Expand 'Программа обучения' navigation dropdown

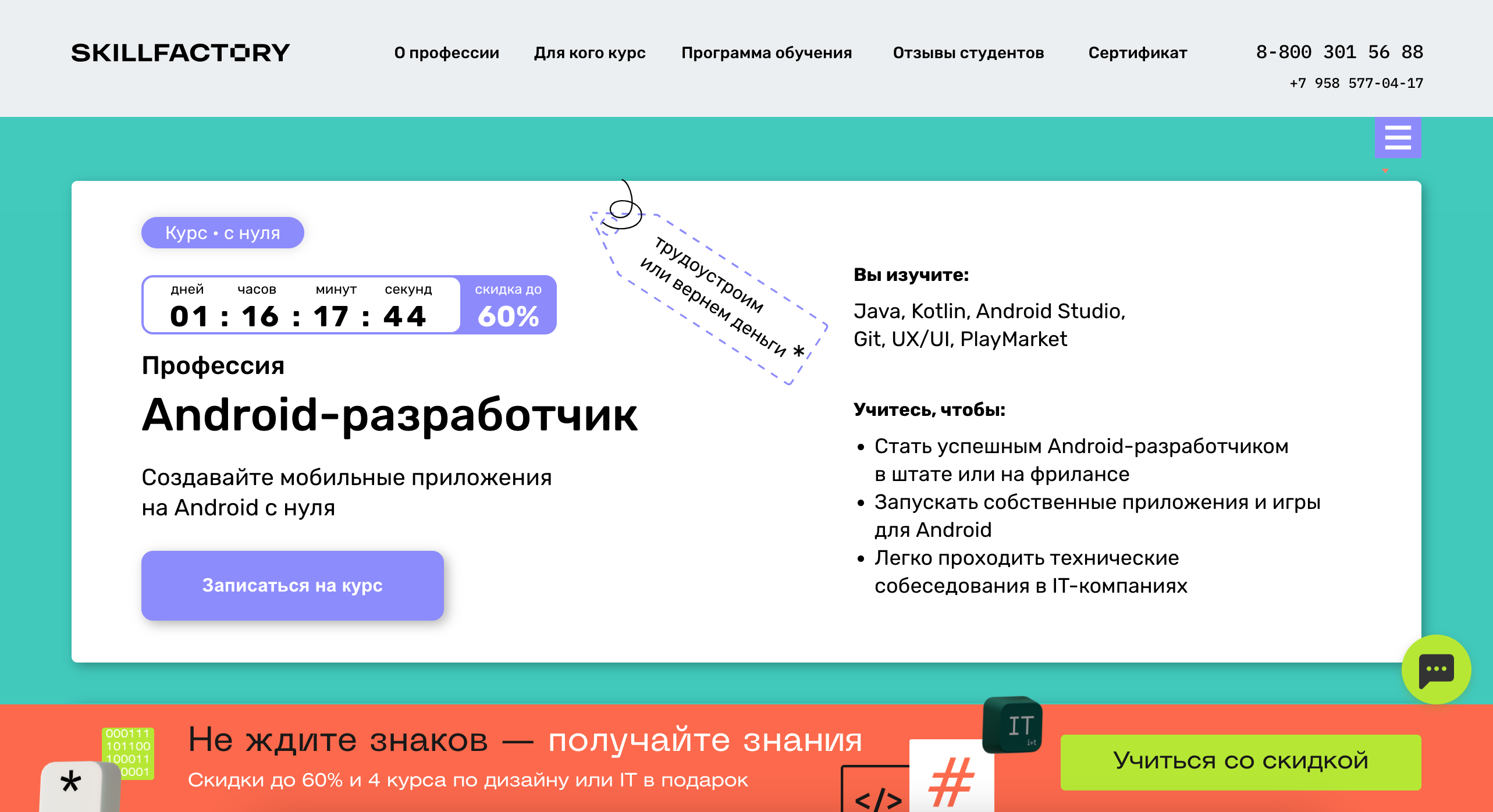(x=766, y=54)
